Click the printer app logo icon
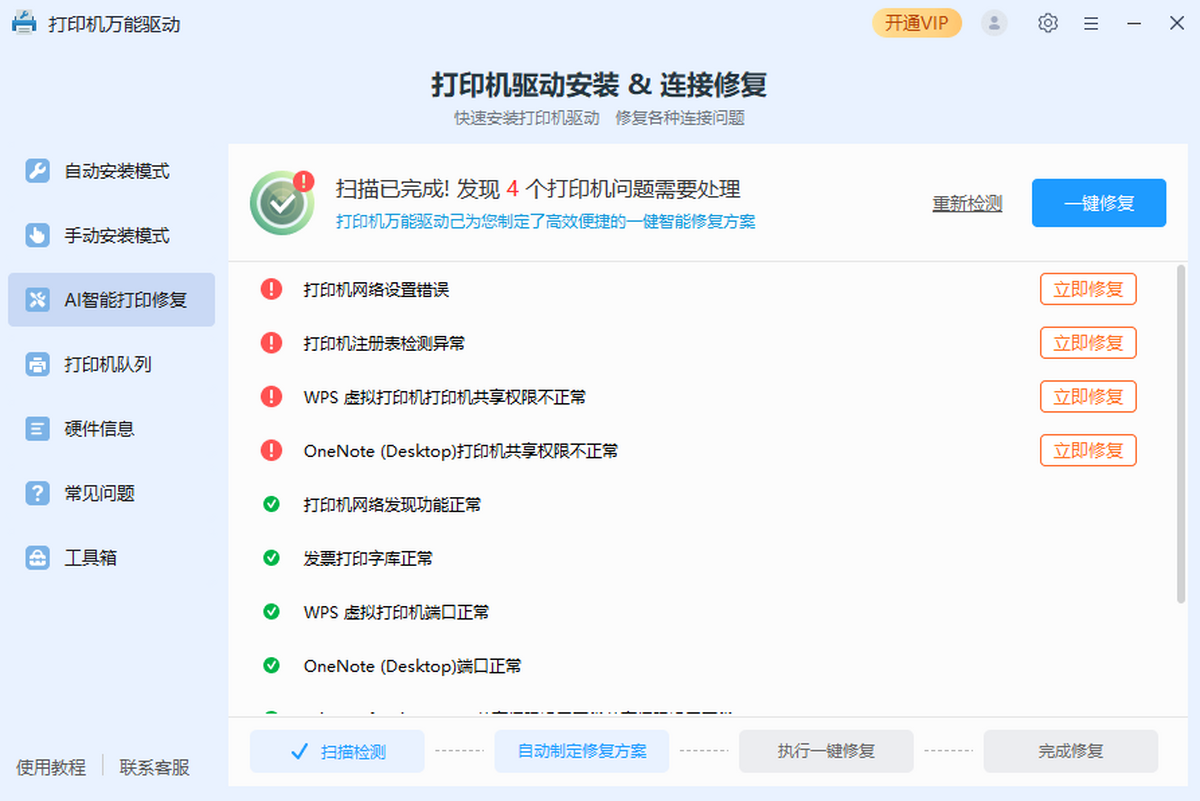Screen dimensions: 1200x801 click(24, 22)
